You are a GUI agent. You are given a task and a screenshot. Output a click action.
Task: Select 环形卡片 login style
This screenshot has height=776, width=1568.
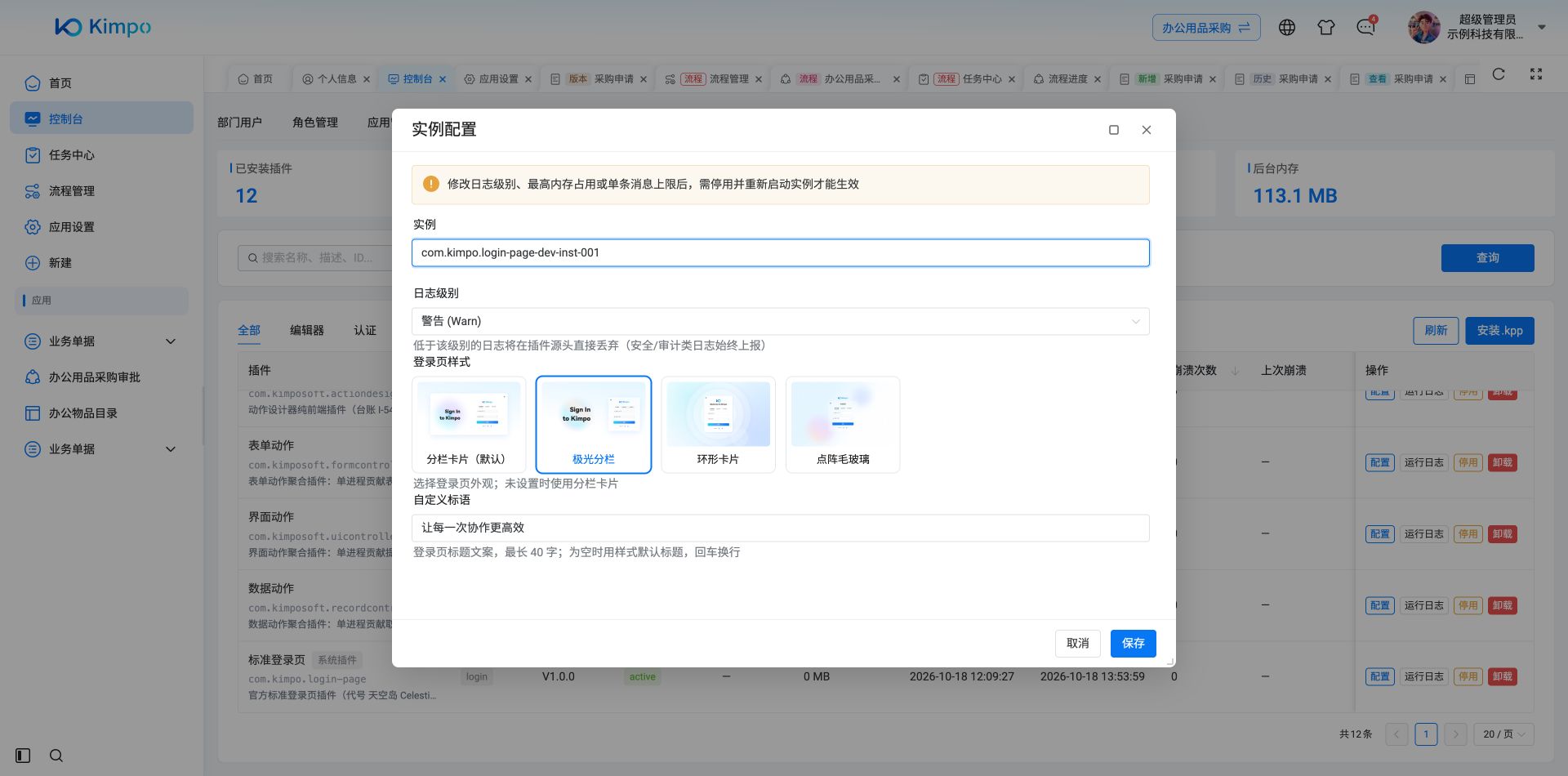tap(718, 425)
